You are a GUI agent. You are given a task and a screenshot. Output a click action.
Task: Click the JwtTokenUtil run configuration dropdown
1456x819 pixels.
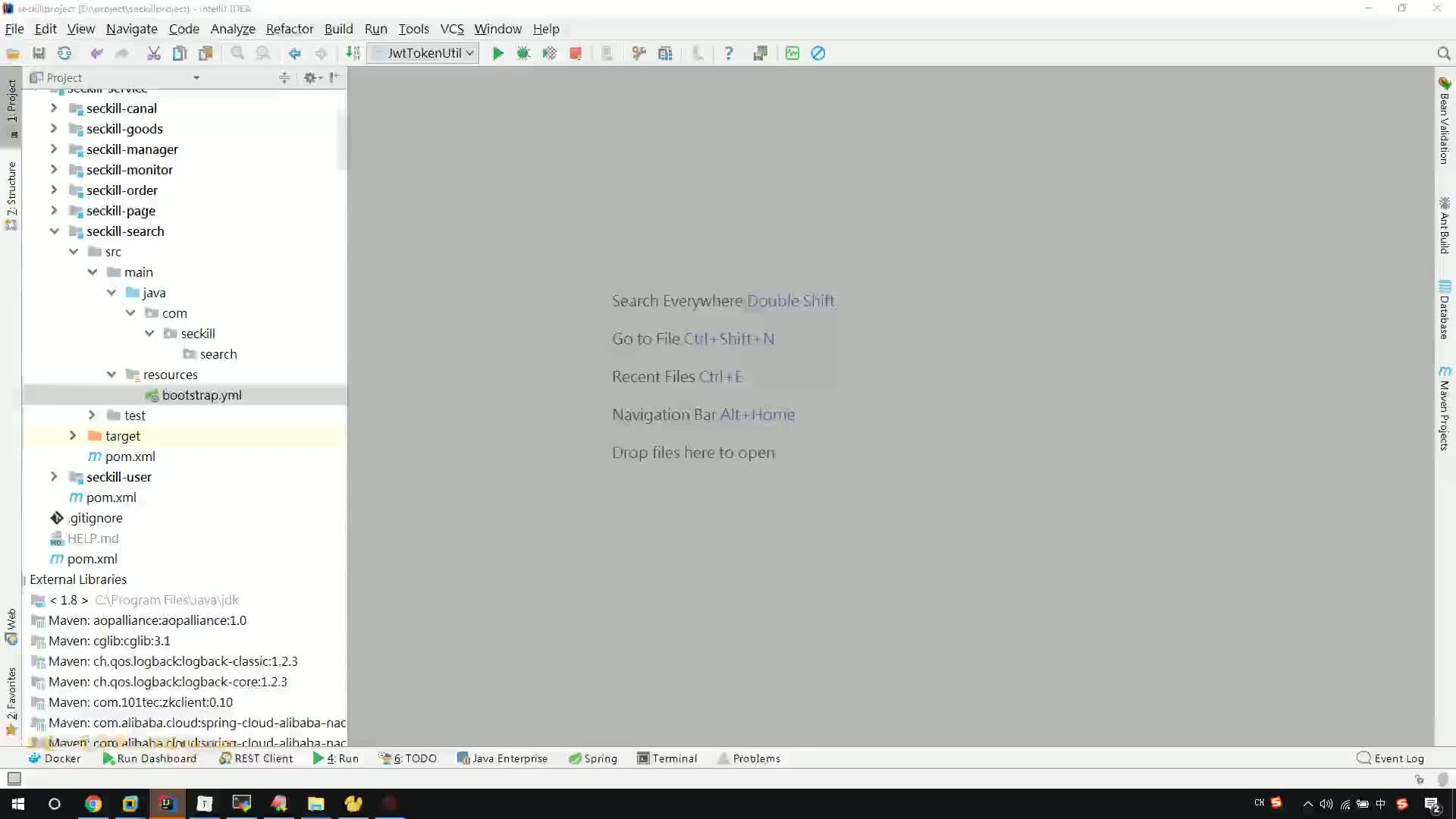tap(429, 53)
